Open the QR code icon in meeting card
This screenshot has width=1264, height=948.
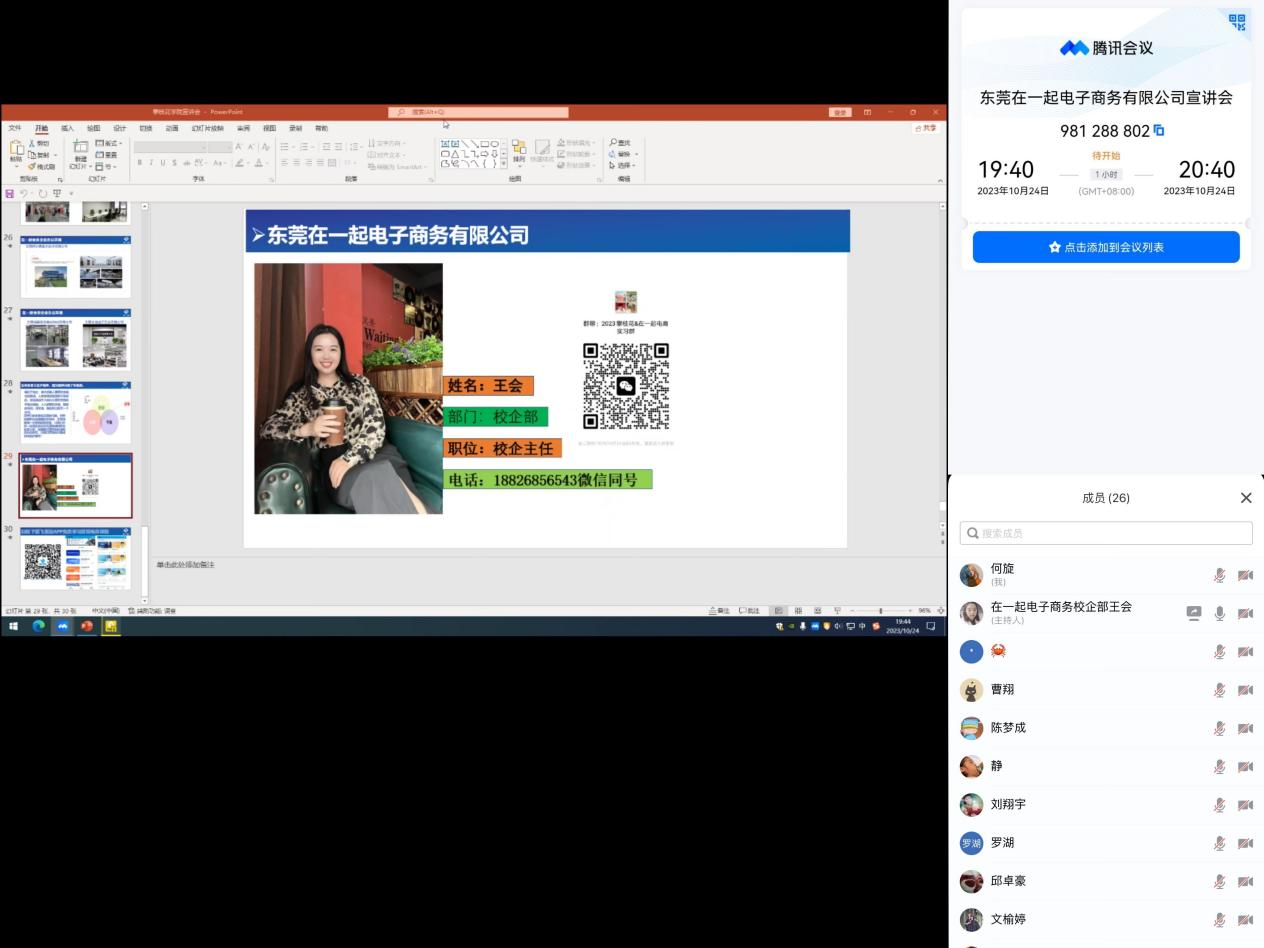pos(1237,22)
